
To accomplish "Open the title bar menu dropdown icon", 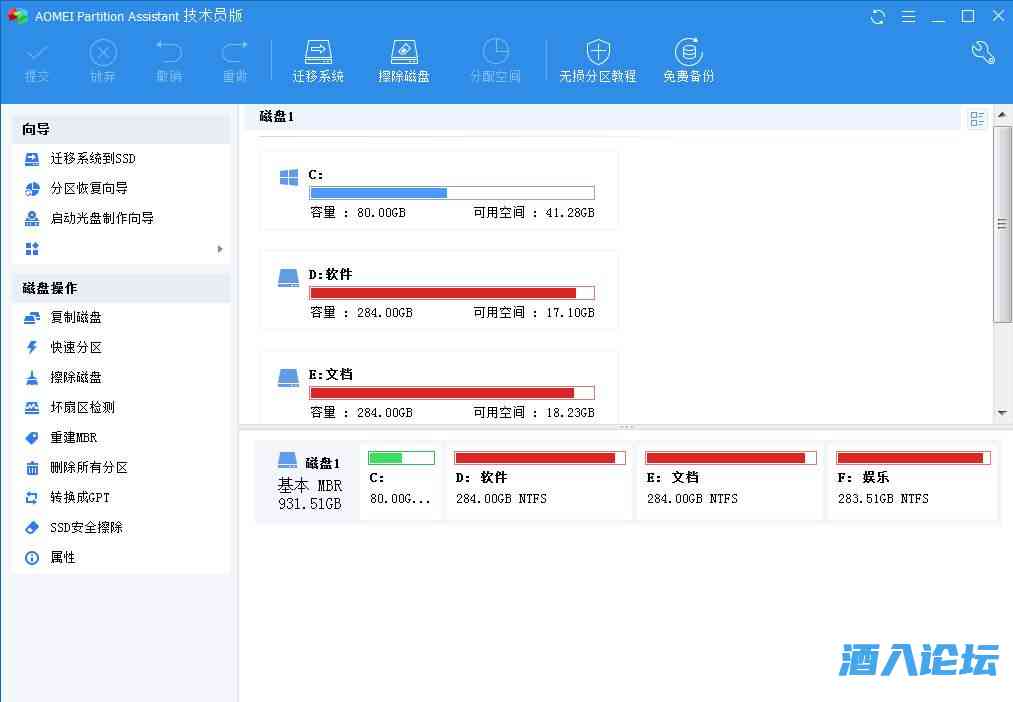I will click(908, 16).
